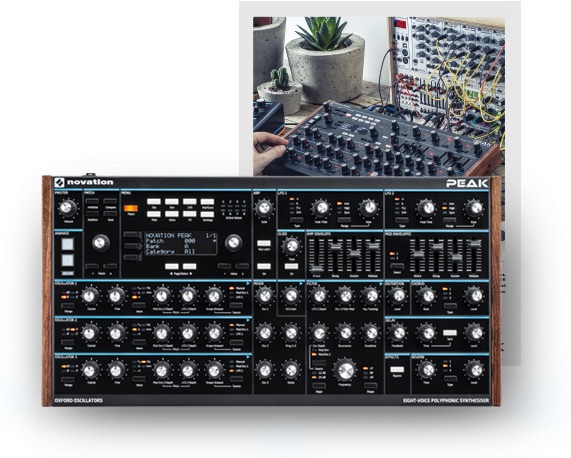
Task: Click the orange Patch menu button
Action: click(131, 208)
